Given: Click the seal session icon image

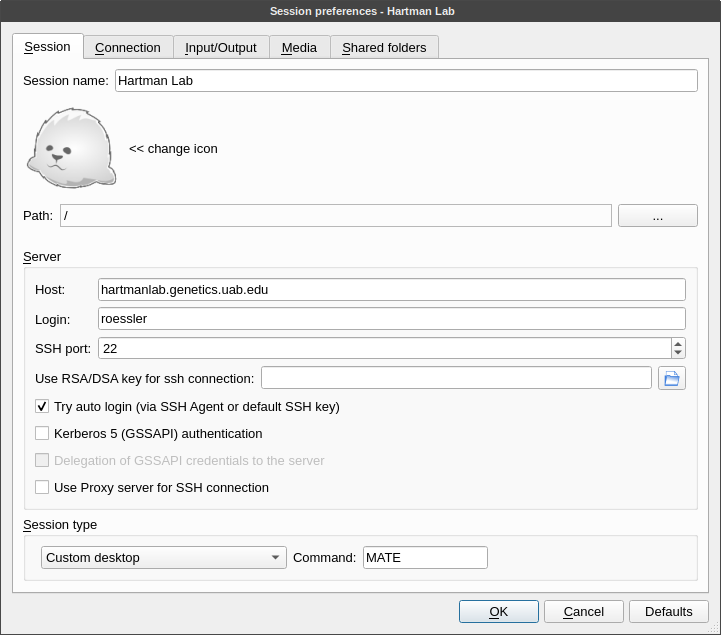Looking at the screenshot, I should 72,148.
